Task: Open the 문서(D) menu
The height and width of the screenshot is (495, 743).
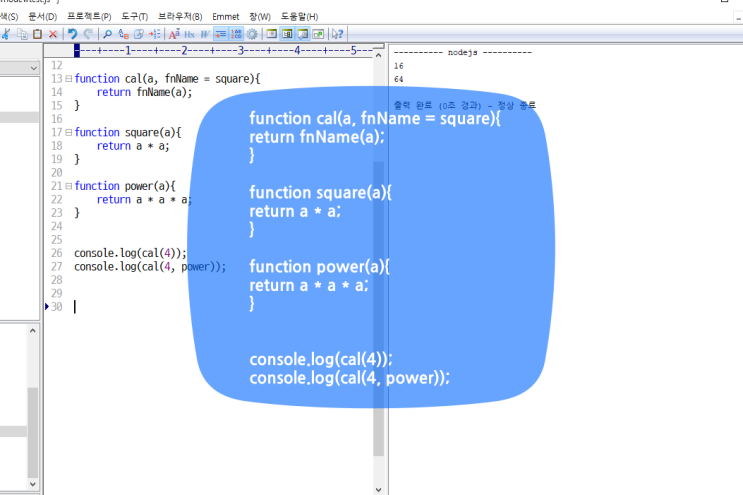Action: coord(43,17)
